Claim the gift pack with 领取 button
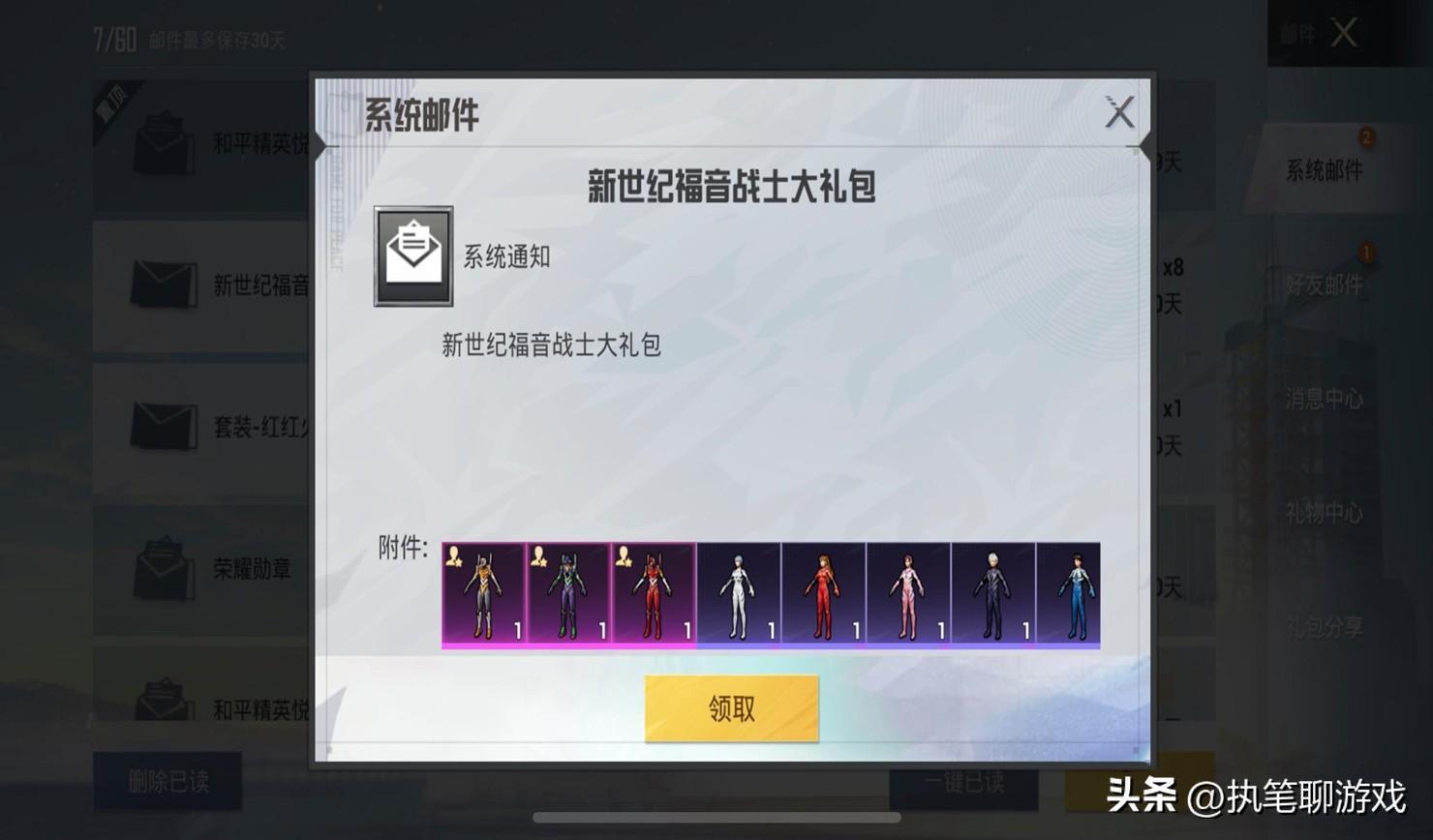The height and width of the screenshot is (840, 1433). (731, 708)
